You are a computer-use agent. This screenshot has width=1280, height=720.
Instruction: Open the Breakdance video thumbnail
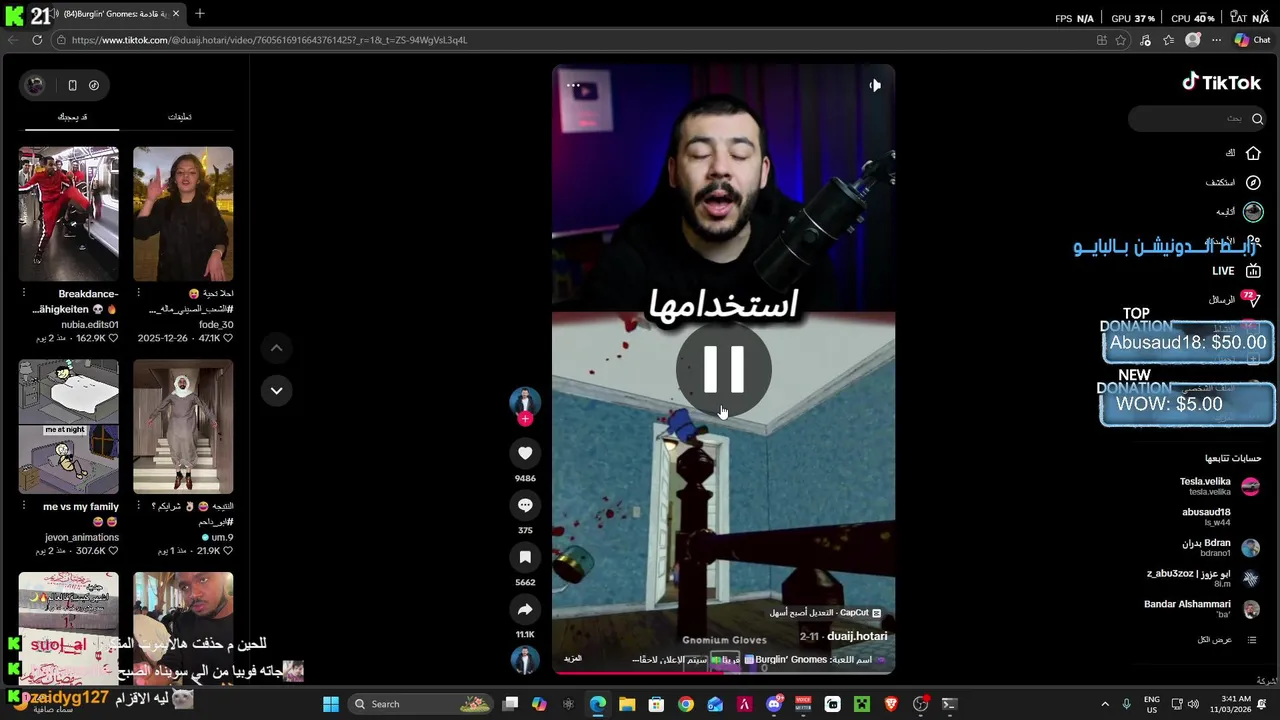[68, 214]
